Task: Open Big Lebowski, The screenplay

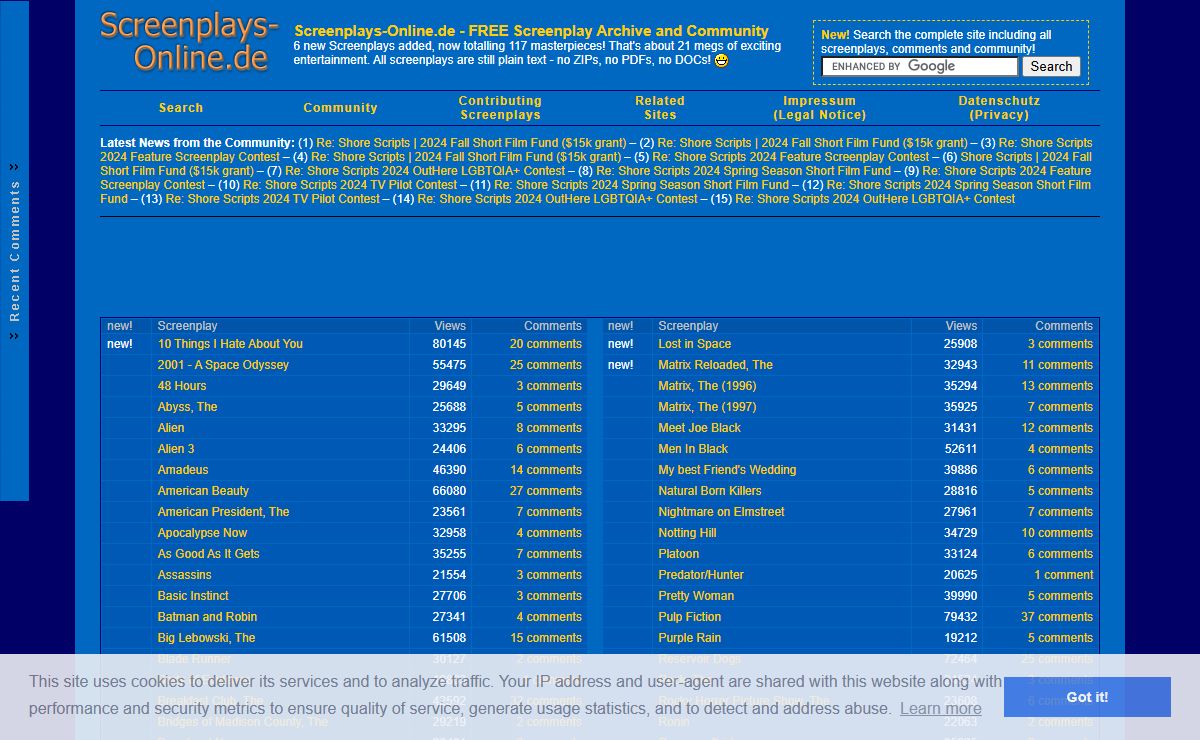Action: [206, 638]
